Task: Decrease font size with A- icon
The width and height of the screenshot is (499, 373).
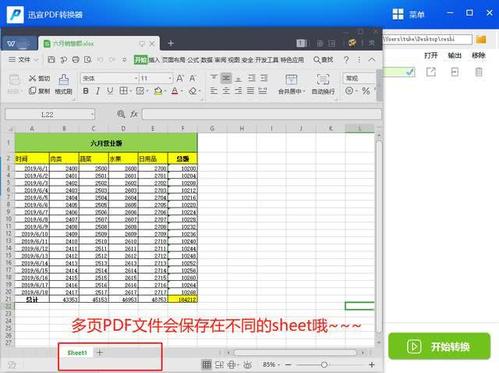Action: click(192, 78)
